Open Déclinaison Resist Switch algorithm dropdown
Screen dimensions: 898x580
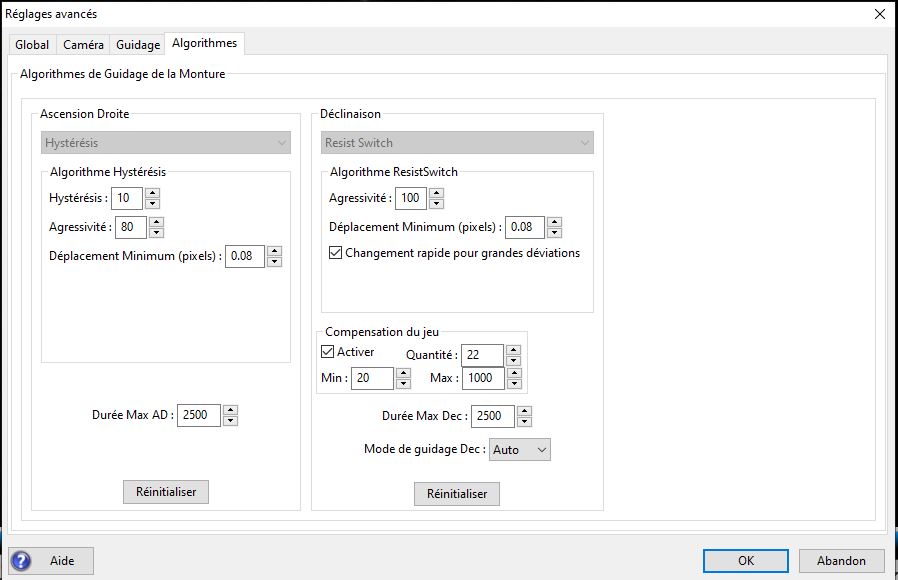pos(457,143)
